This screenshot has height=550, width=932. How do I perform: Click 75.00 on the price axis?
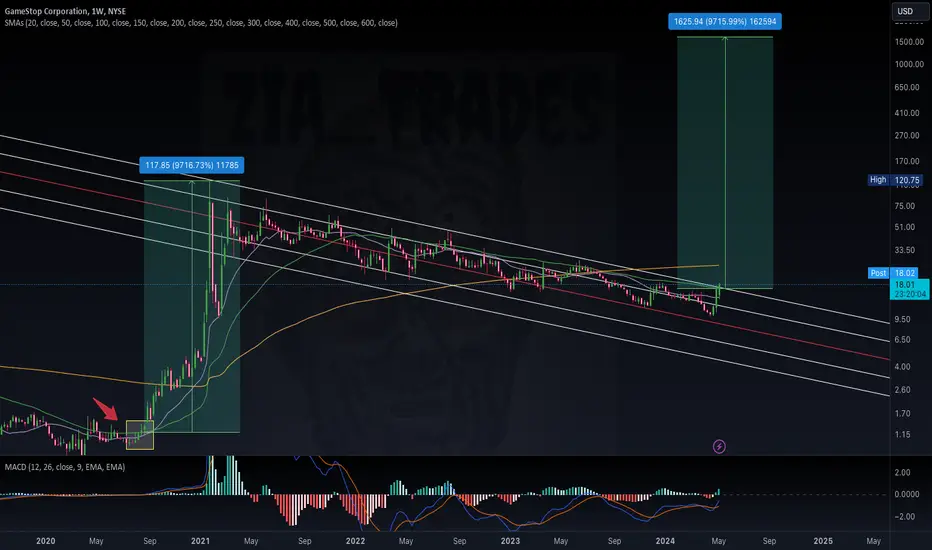(x=905, y=206)
